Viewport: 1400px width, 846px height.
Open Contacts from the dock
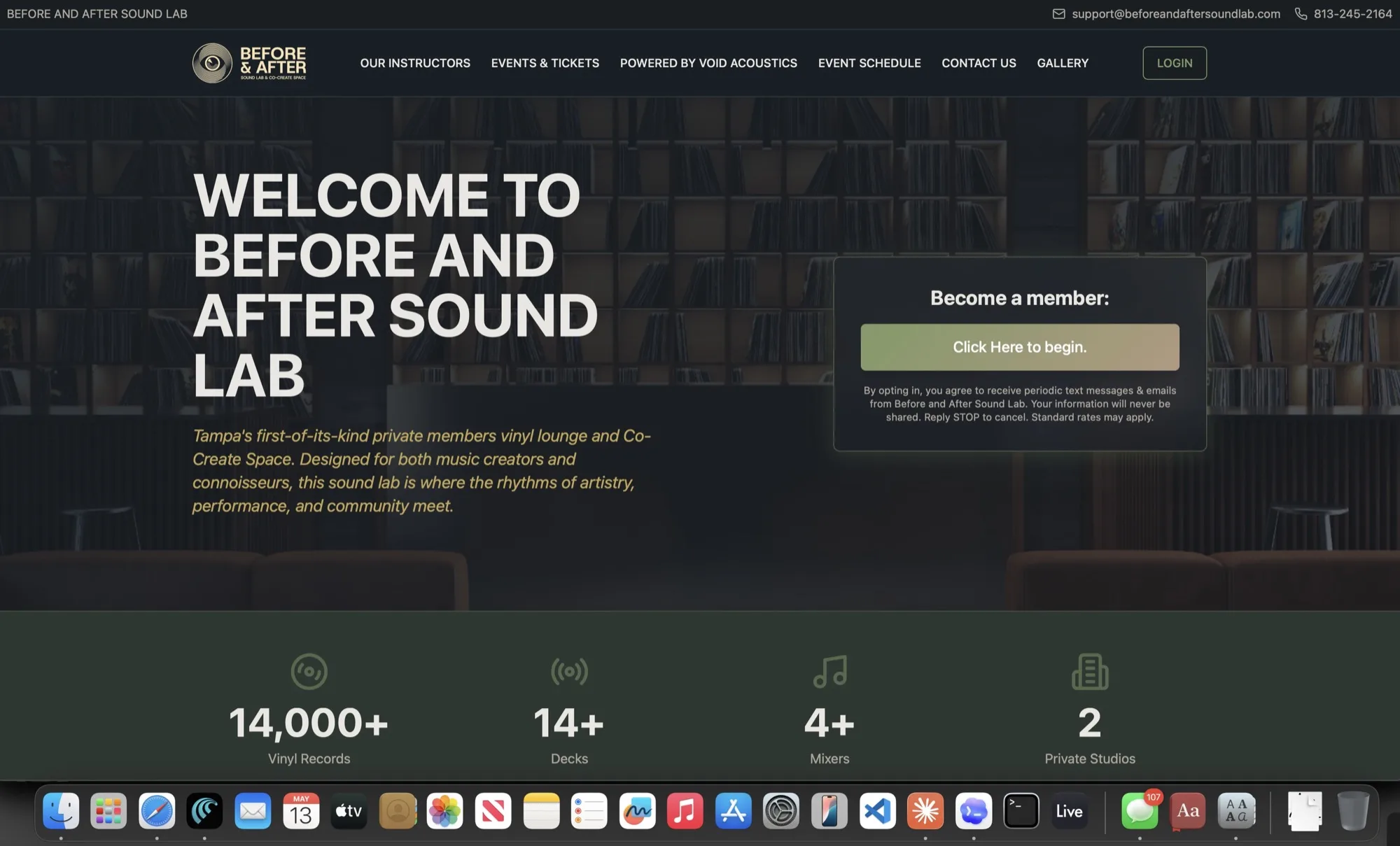coord(397,811)
